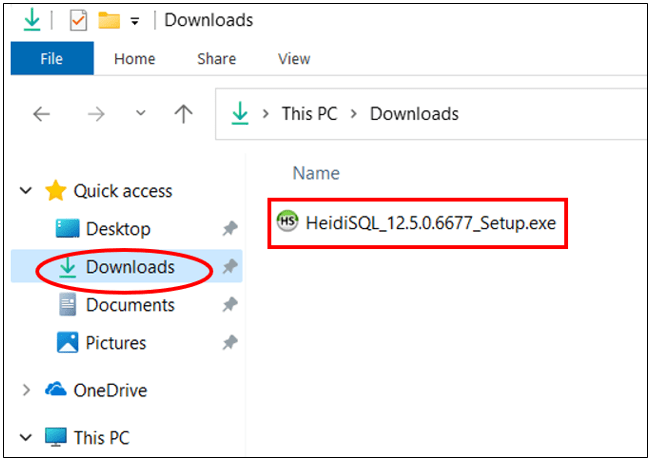
Task: Open the recent locations dropdown arrow
Action: pos(141,114)
